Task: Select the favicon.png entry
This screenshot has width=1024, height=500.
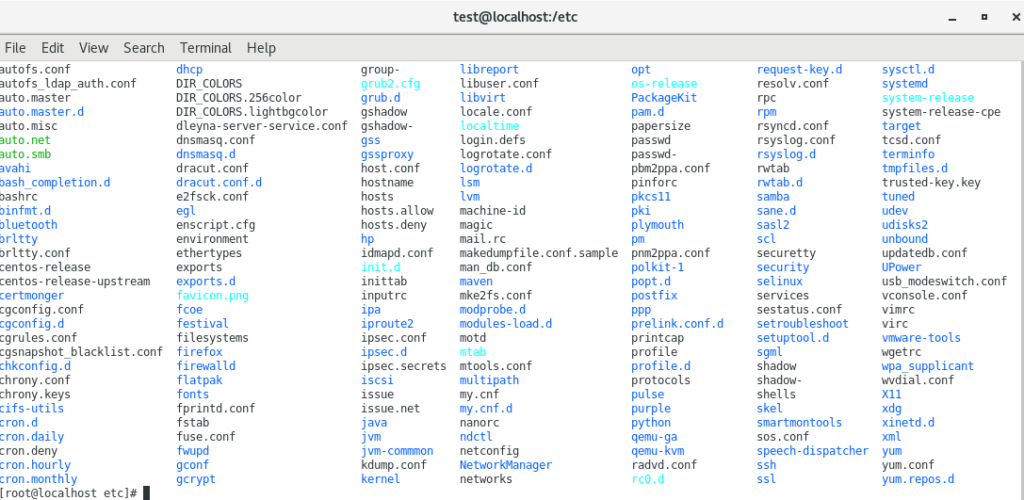Action: [x=212, y=296]
